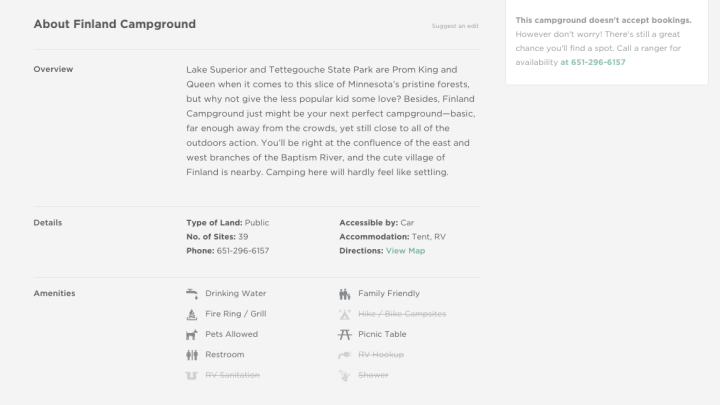Click the Suggest an edit link
The height and width of the screenshot is (405, 720).
pos(455,25)
